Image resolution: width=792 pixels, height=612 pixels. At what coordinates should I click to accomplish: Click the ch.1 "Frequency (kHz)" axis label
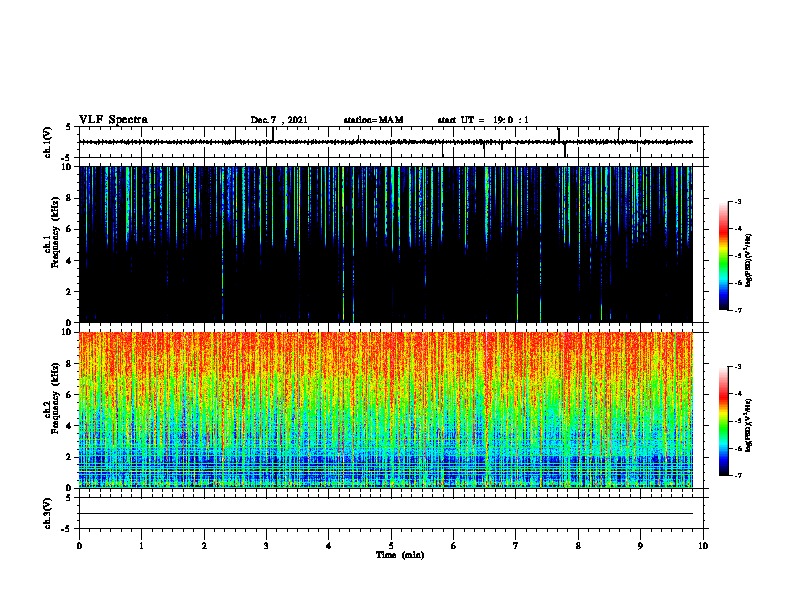[x=55, y=233]
